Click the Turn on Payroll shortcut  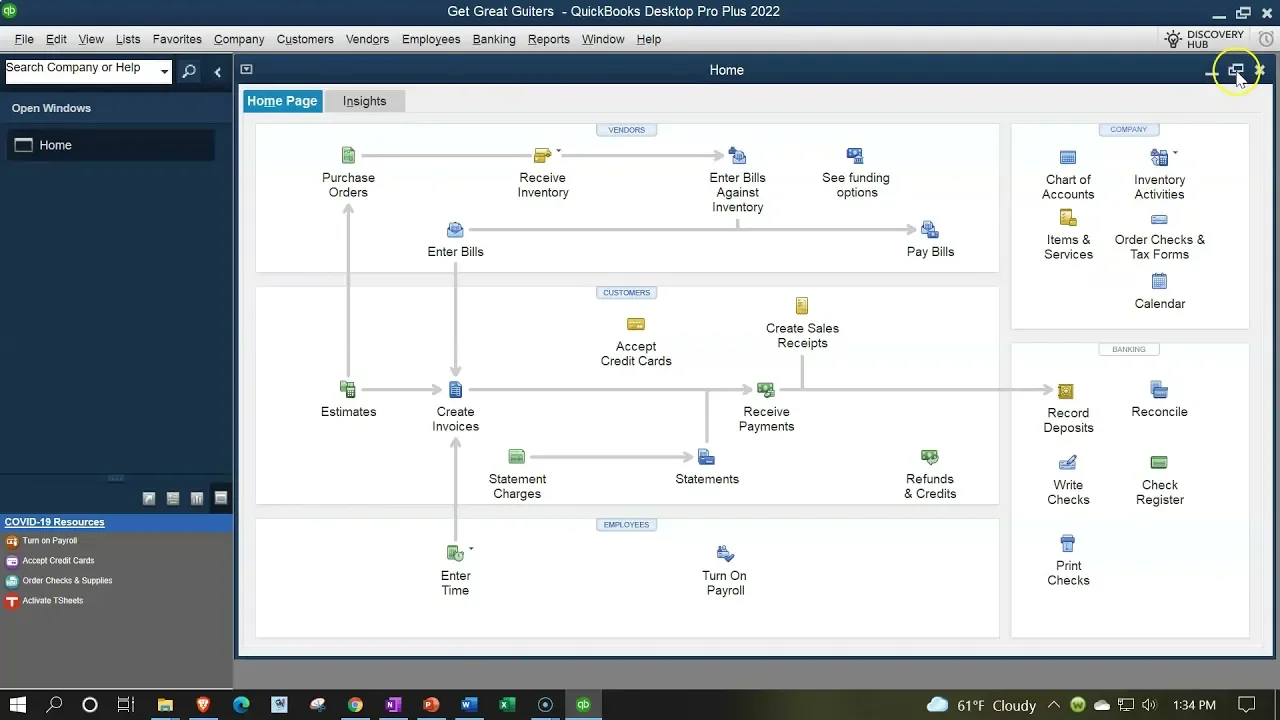[49, 541]
